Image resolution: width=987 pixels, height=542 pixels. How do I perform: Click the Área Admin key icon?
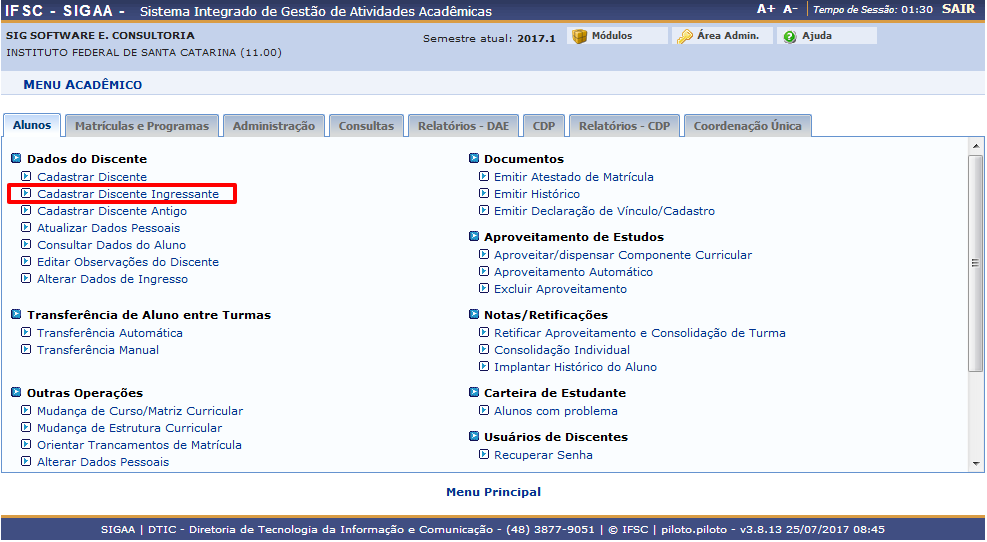point(685,36)
